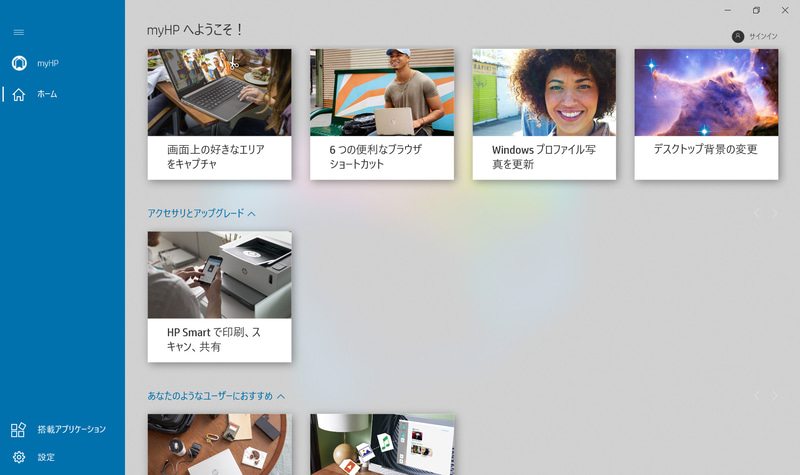
Task: Click the myHP sidebar label
Action: click(x=48, y=63)
